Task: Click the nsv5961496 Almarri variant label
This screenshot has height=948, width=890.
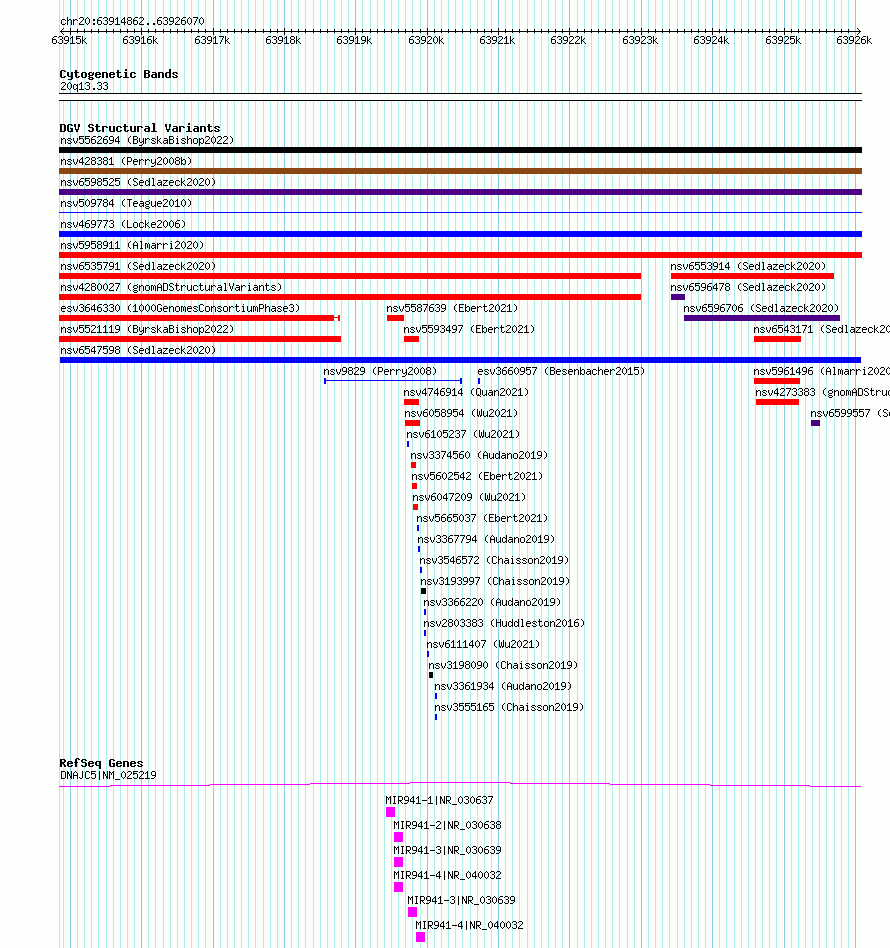Action: click(821, 371)
